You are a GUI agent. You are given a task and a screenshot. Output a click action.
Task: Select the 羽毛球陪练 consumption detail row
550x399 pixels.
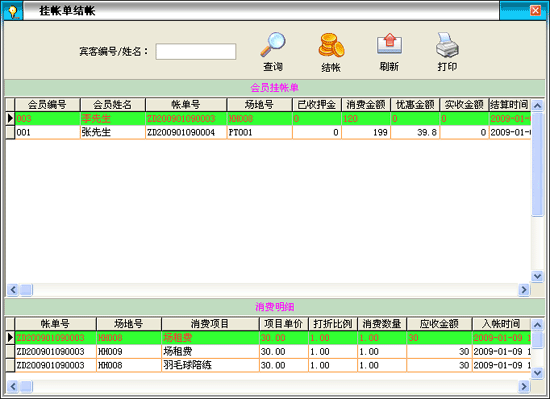tap(268, 365)
